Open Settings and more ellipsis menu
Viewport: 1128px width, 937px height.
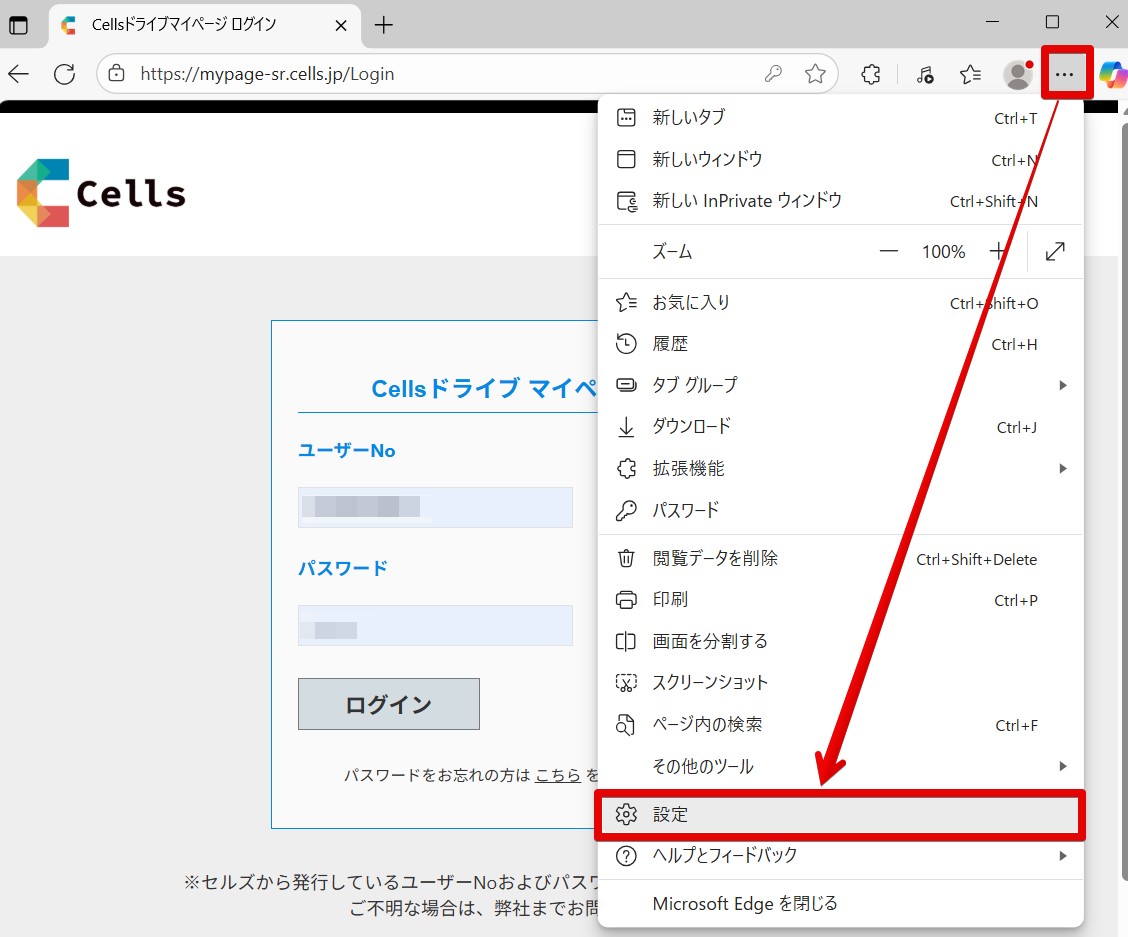point(1065,73)
